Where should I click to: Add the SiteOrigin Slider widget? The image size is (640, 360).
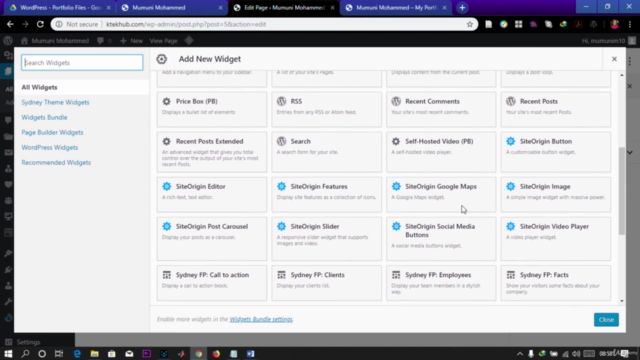[327, 239]
